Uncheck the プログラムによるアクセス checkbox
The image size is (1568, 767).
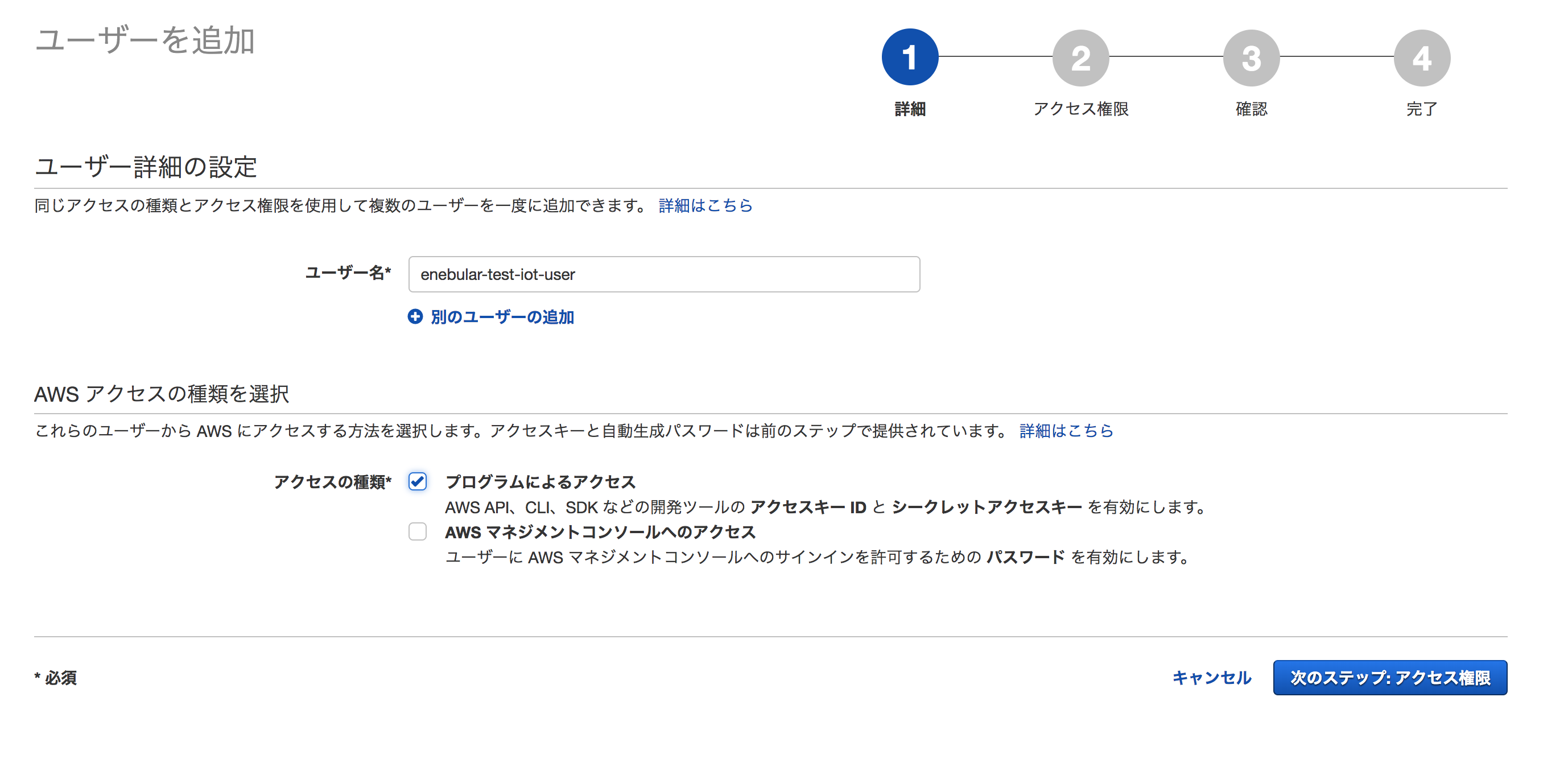point(418,481)
